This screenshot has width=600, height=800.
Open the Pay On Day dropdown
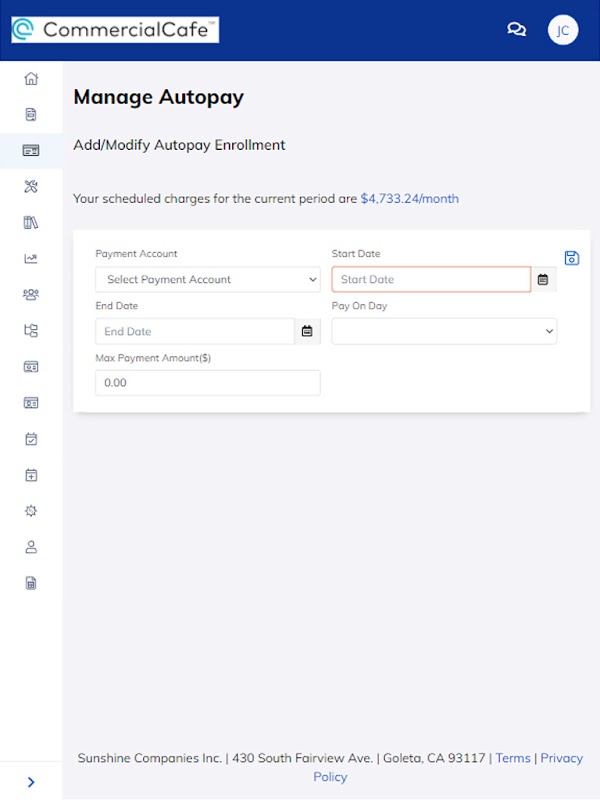(x=444, y=331)
